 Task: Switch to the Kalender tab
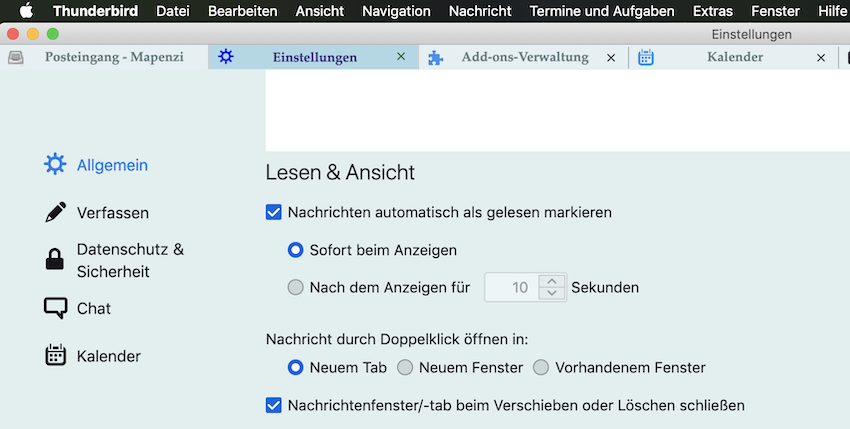(734, 58)
